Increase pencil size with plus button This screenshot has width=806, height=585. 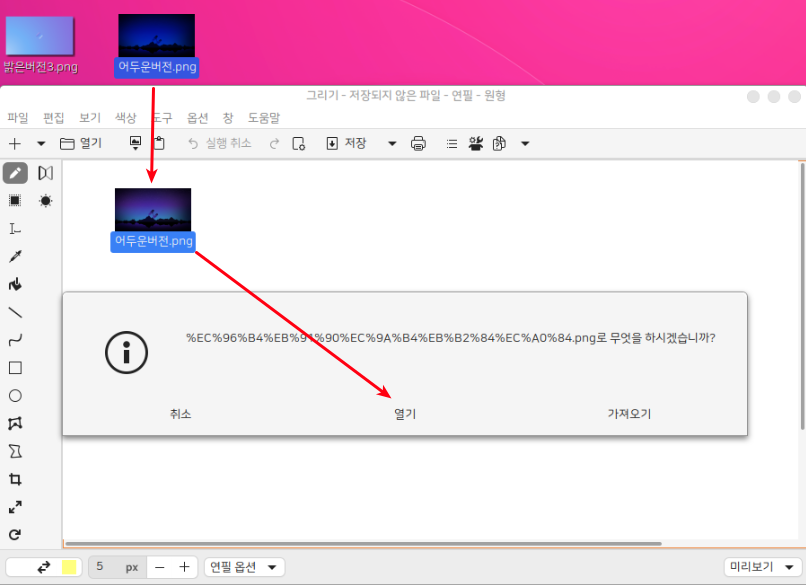pyautogui.click(x=184, y=567)
